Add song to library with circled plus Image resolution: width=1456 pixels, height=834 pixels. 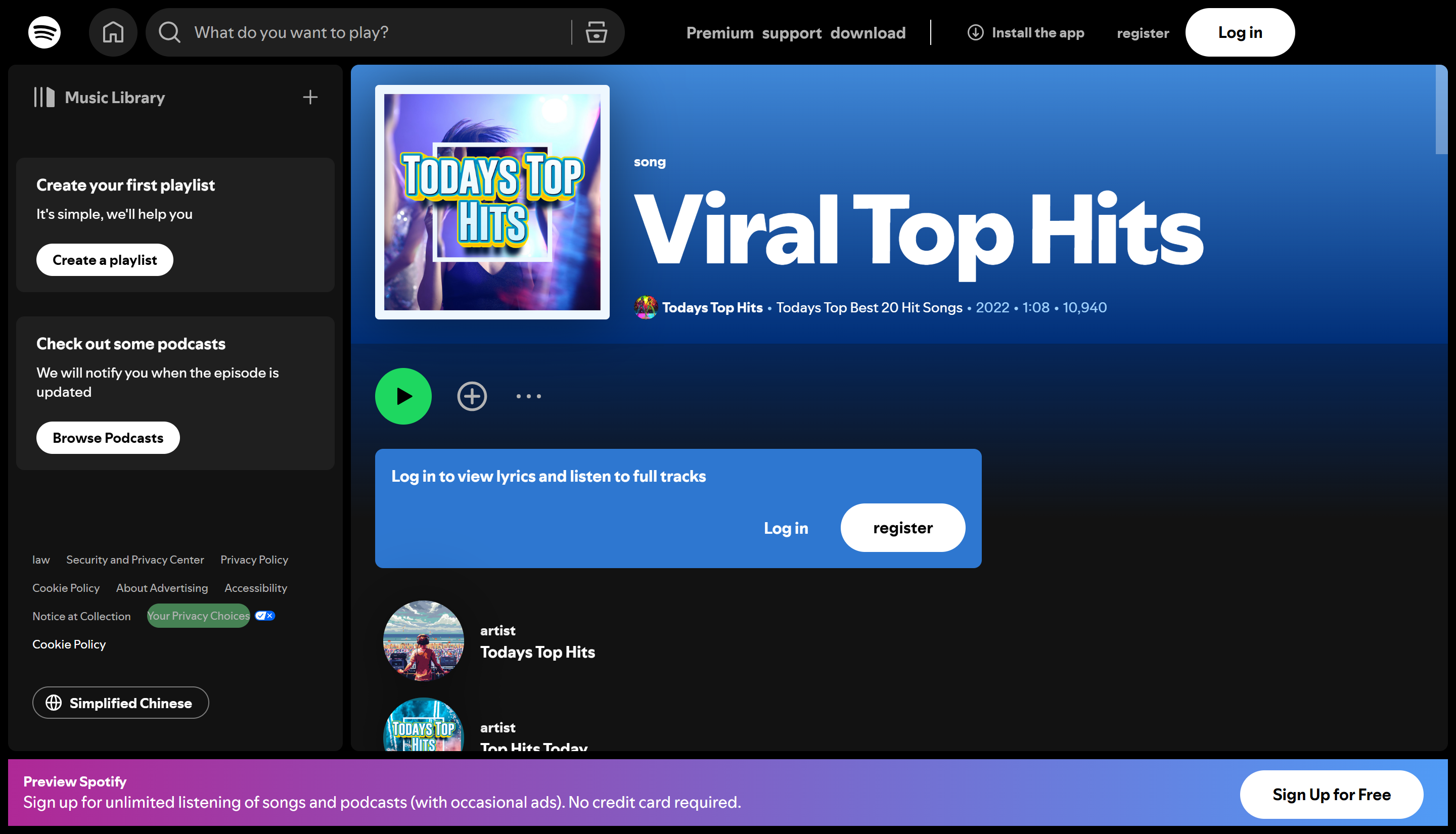tap(472, 396)
